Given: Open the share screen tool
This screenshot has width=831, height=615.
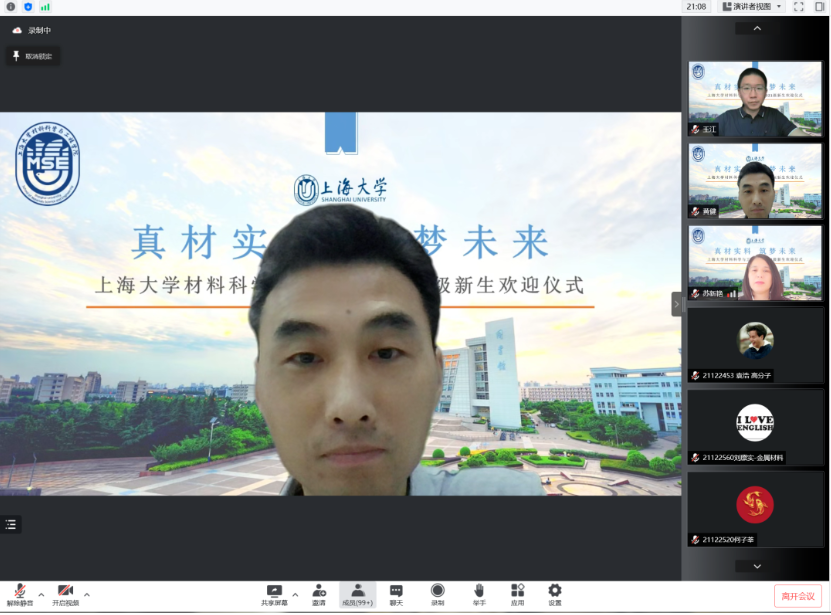Looking at the screenshot, I should [x=274, y=594].
